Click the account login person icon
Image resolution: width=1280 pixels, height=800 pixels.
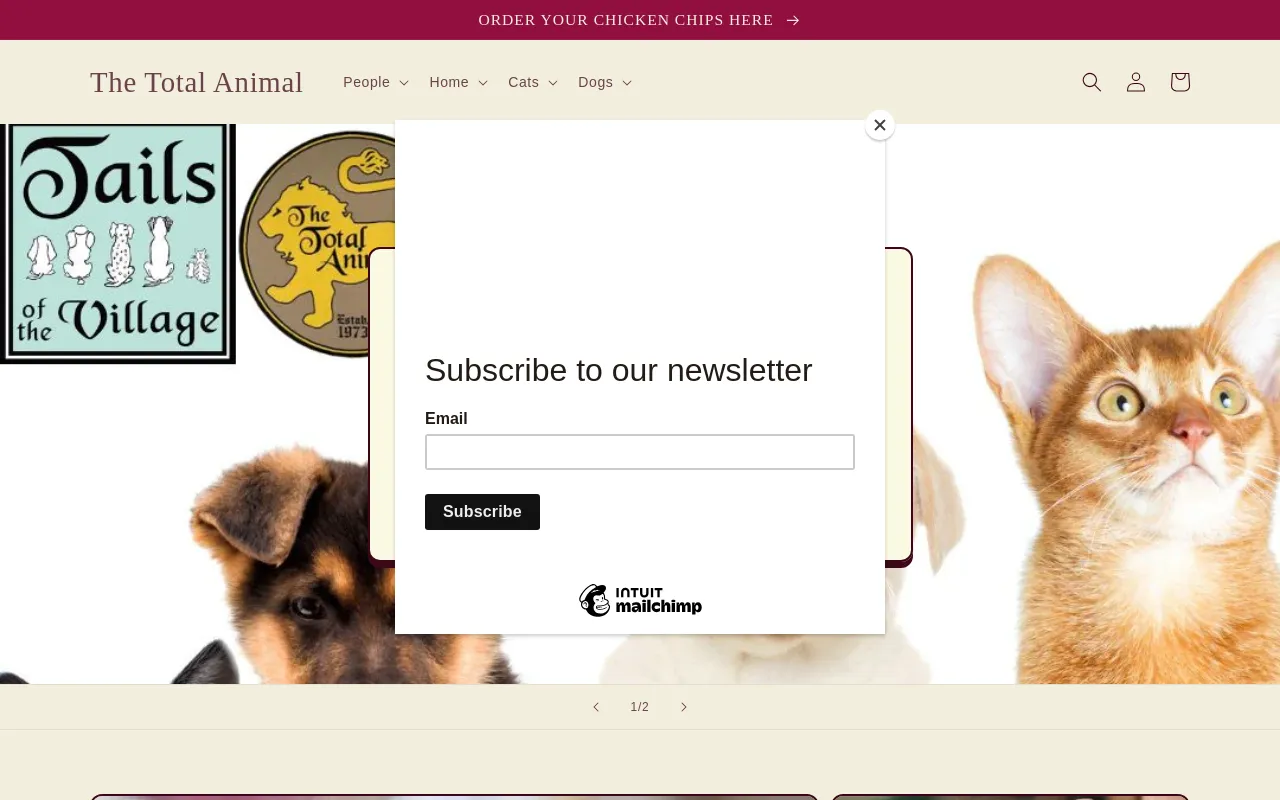point(1136,82)
